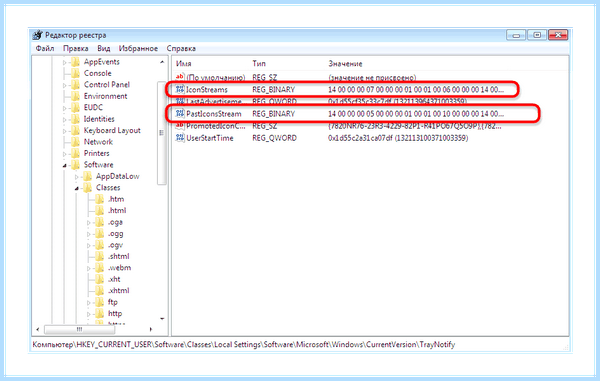Image resolution: width=600 pixels, height=381 pixels.
Task: Open the Правка menu
Action: (x=75, y=49)
